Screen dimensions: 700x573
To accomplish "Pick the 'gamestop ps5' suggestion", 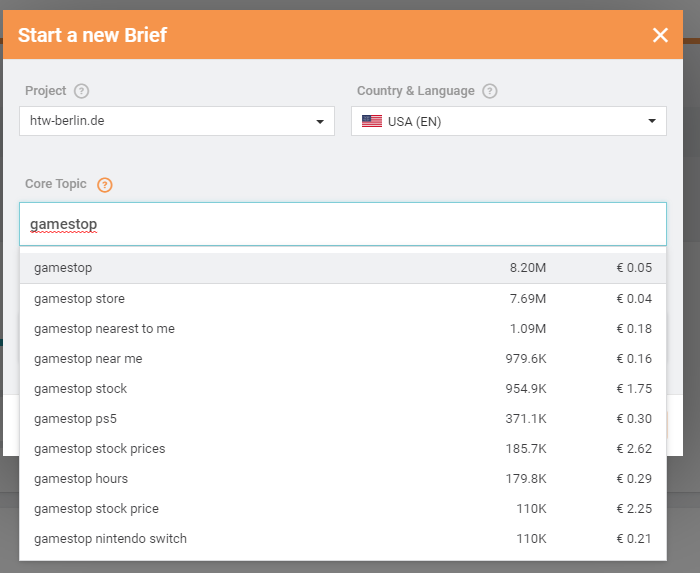I will (343, 419).
